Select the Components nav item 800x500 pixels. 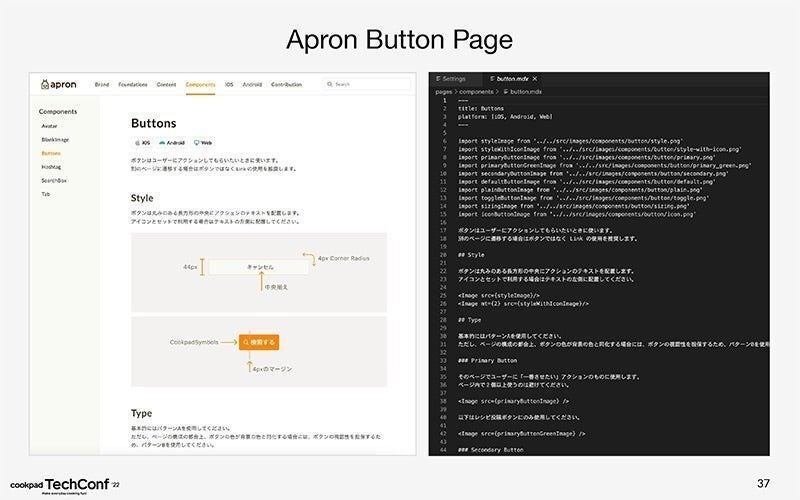click(x=201, y=85)
